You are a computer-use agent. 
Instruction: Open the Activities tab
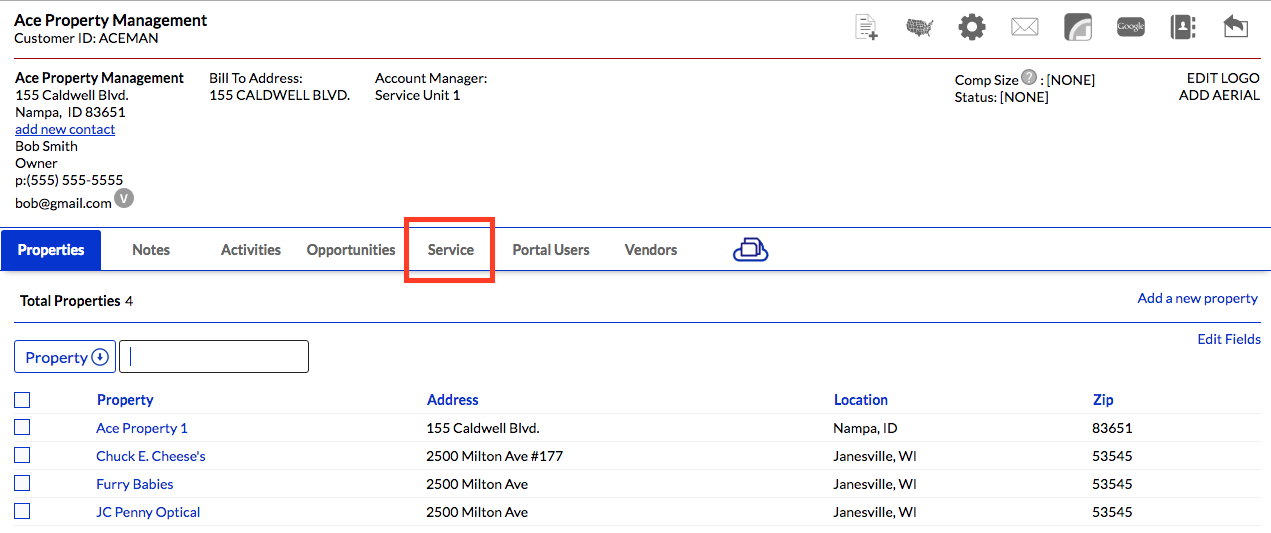tap(251, 250)
